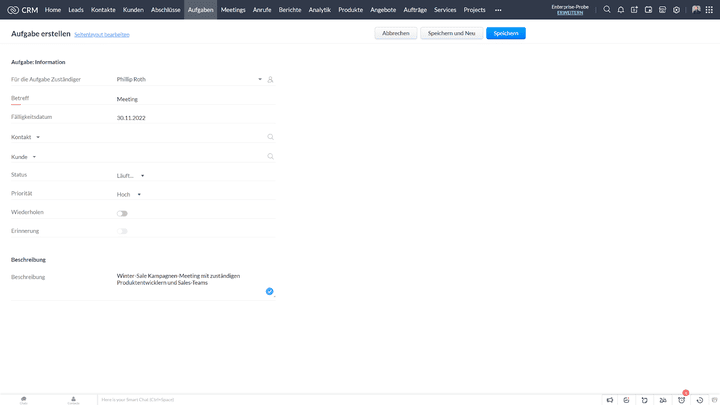Click the owner field showing Phillip Roth

coord(186,79)
